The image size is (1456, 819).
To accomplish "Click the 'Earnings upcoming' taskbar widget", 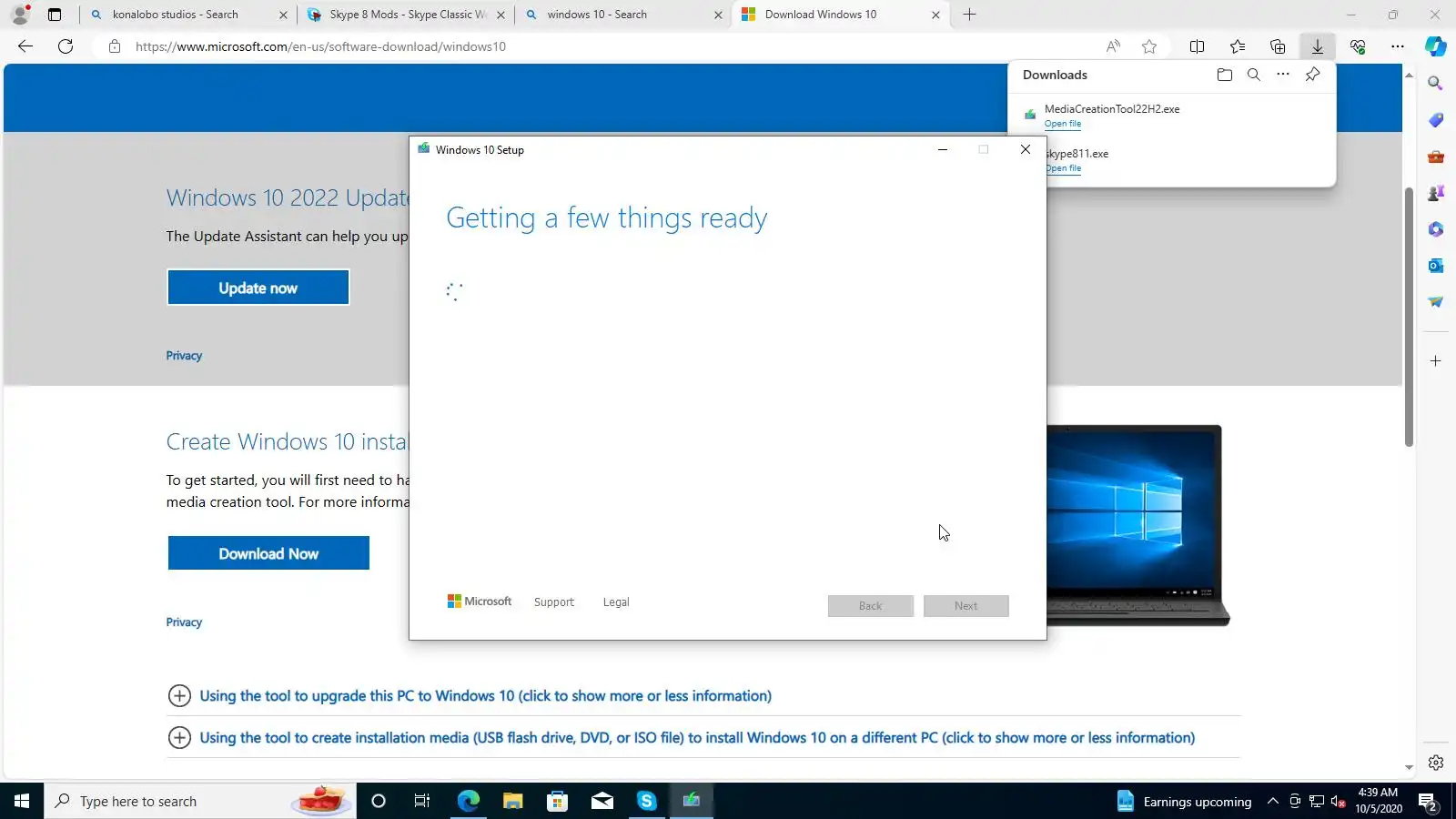I will pyautogui.click(x=1184, y=802).
